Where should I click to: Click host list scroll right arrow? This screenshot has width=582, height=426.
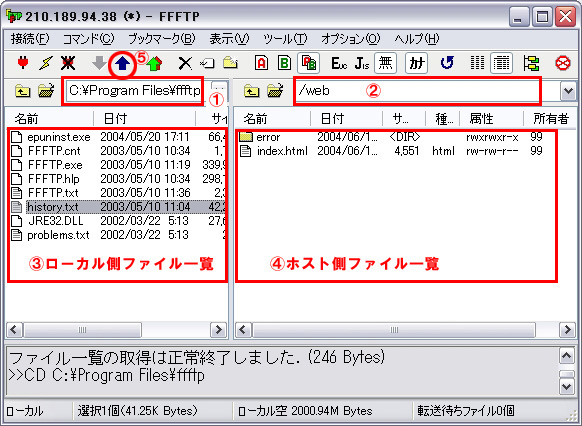(567, 330)
